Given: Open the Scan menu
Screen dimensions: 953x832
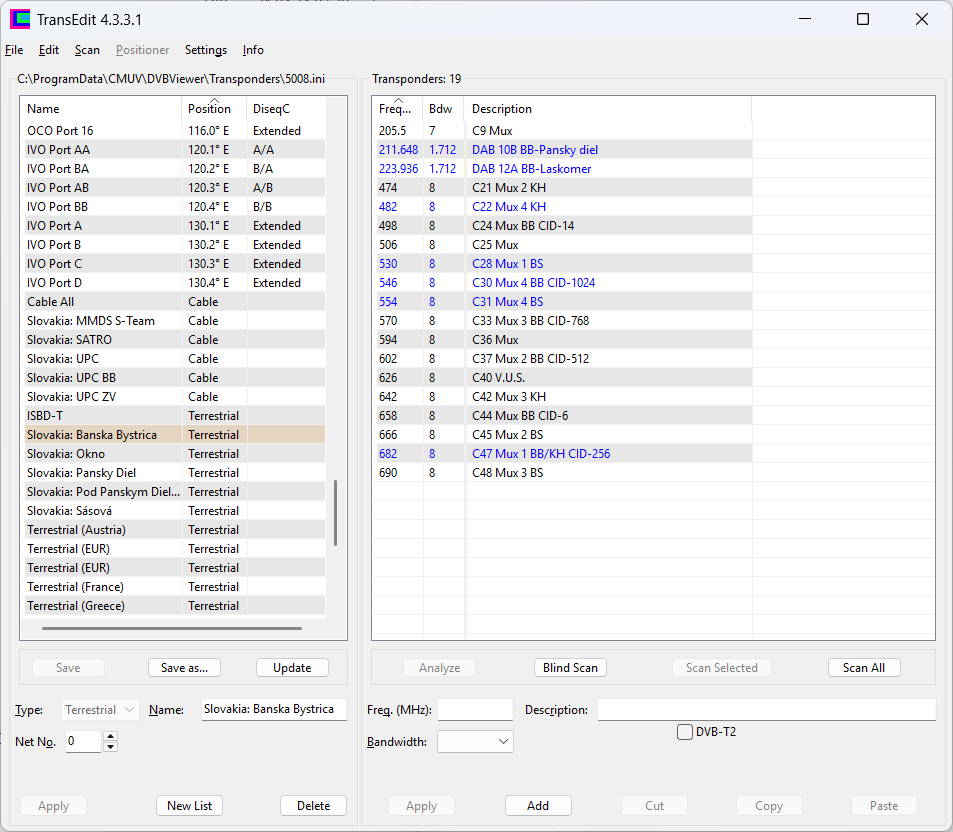Looking at the screenshot, I should pos(87,50).
